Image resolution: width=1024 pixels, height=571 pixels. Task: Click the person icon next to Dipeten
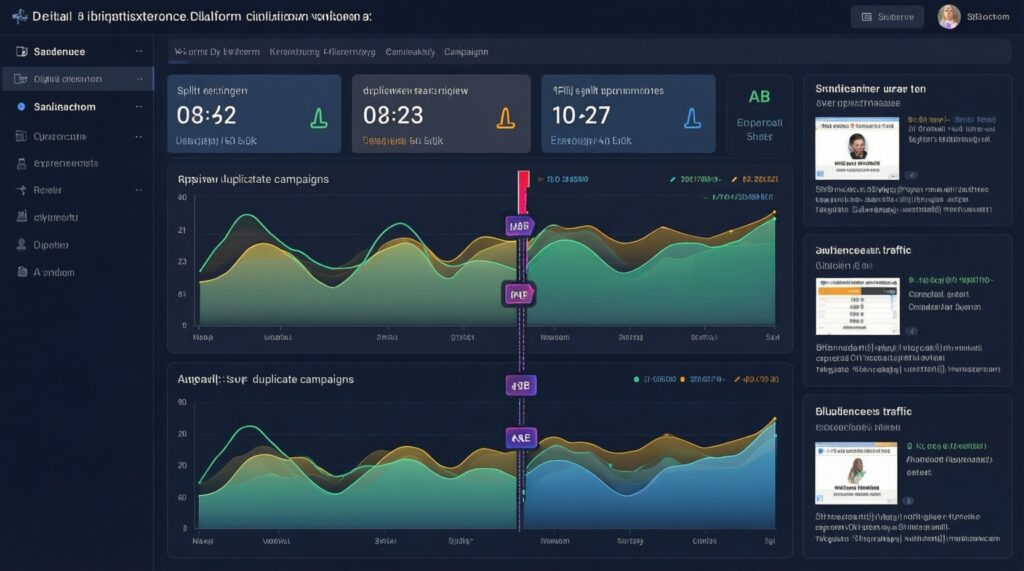(21, 244)
